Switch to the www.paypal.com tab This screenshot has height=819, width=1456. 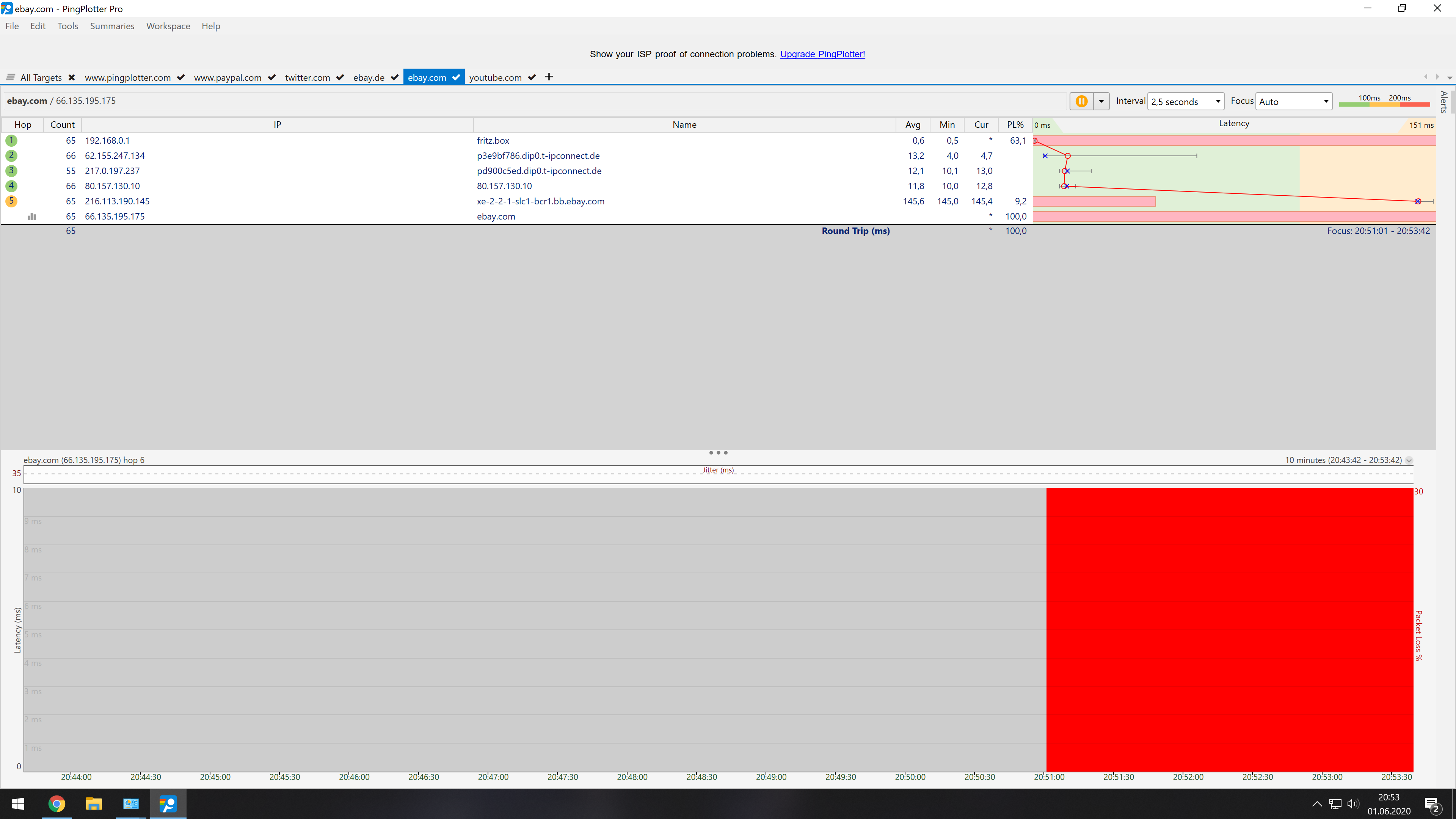228,77
